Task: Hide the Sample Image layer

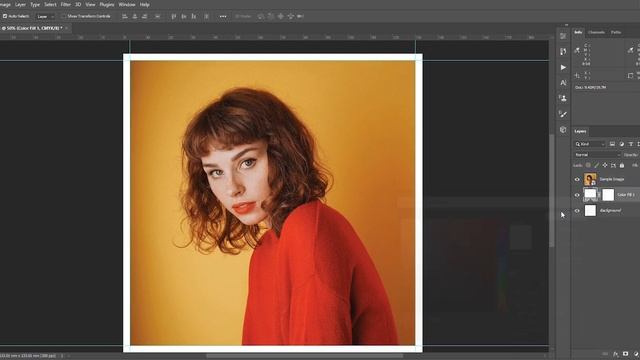Action: pos(577,179)
